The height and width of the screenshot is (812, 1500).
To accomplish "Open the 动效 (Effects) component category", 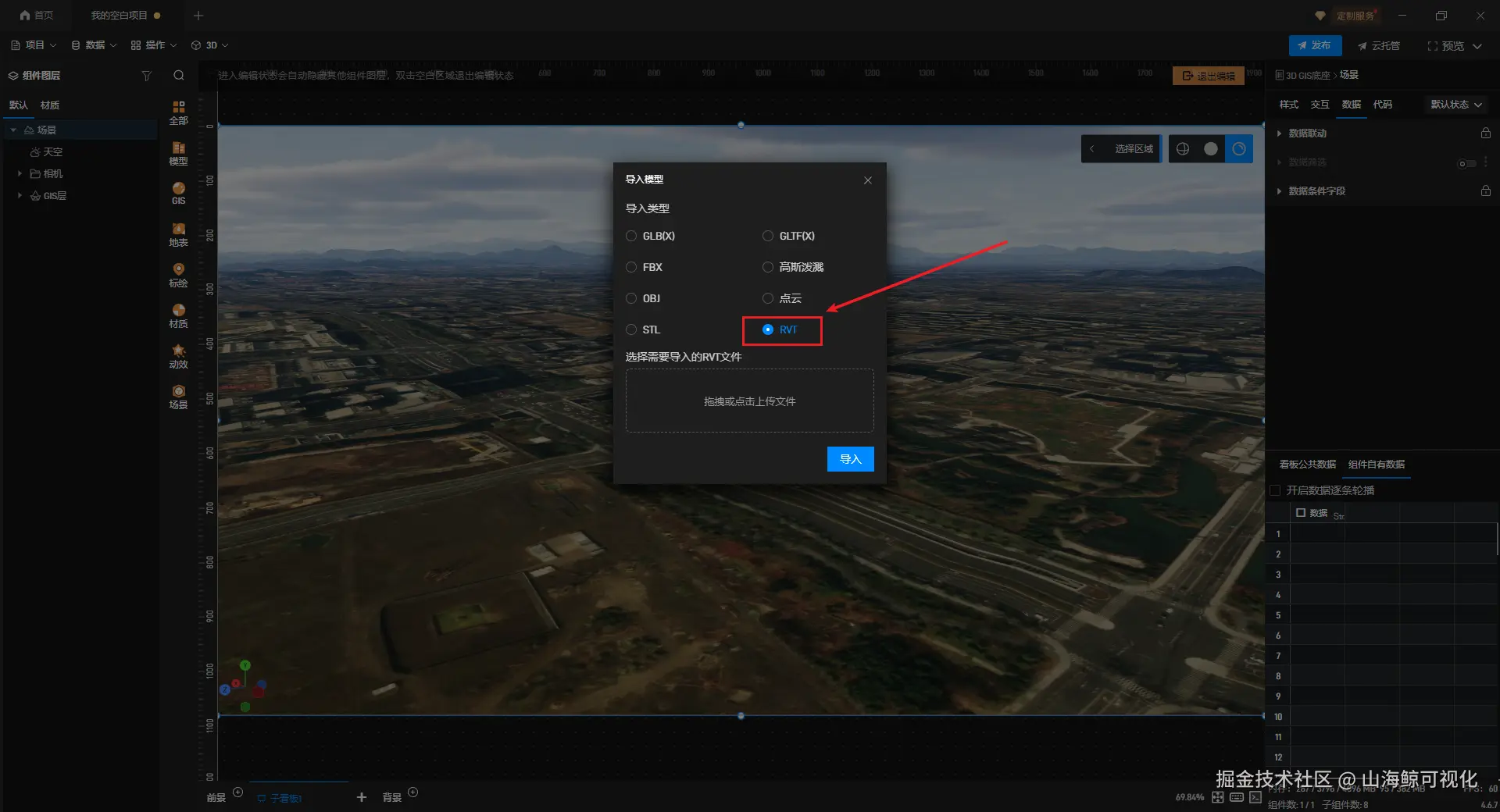I will coord(178,356).
